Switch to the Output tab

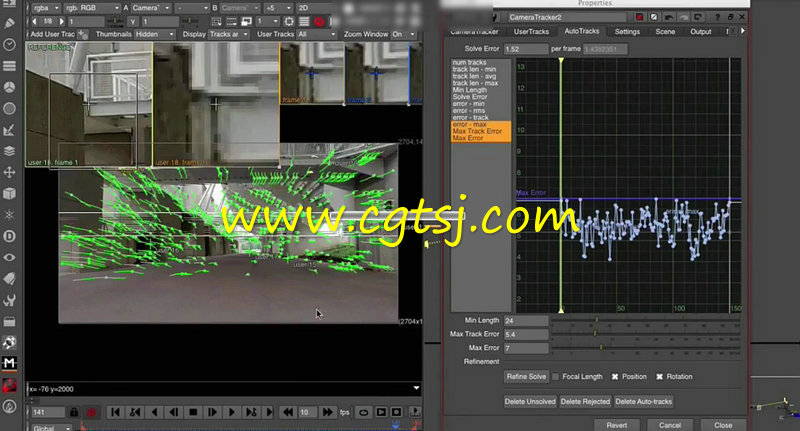(701, 32)
